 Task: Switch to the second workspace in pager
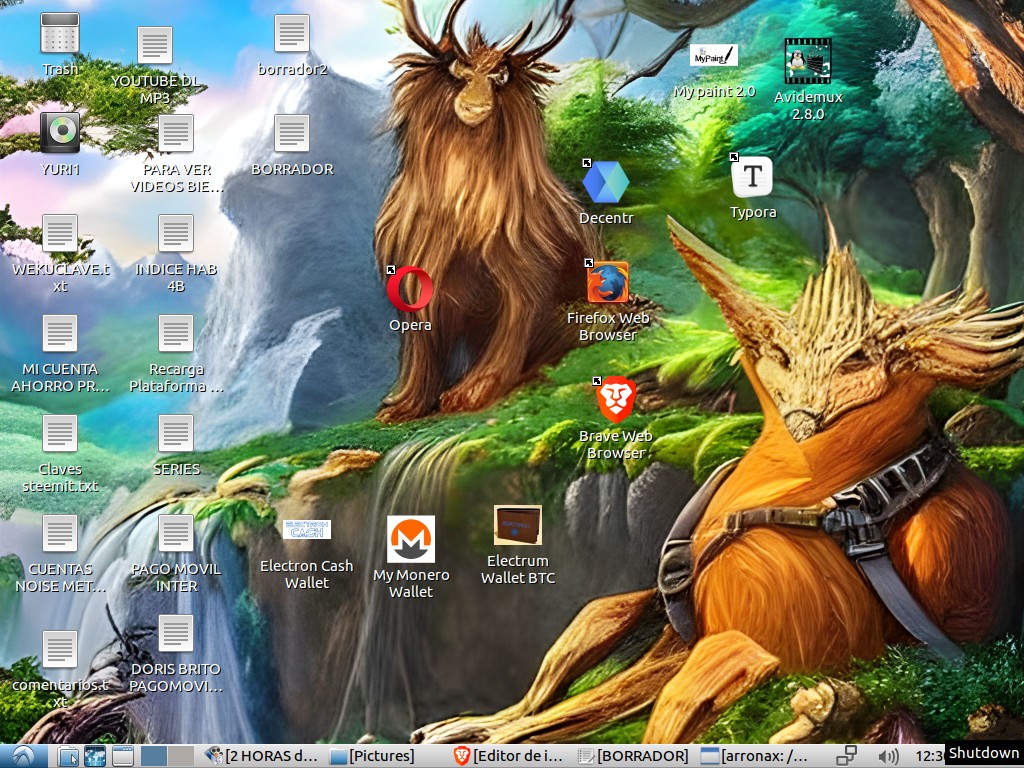coord(181,756)
